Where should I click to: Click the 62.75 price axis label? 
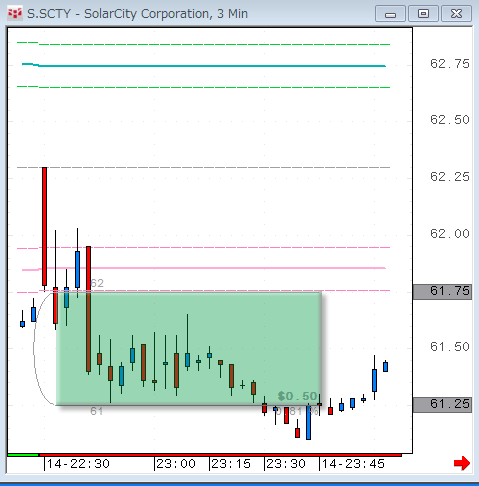point(450,64)
